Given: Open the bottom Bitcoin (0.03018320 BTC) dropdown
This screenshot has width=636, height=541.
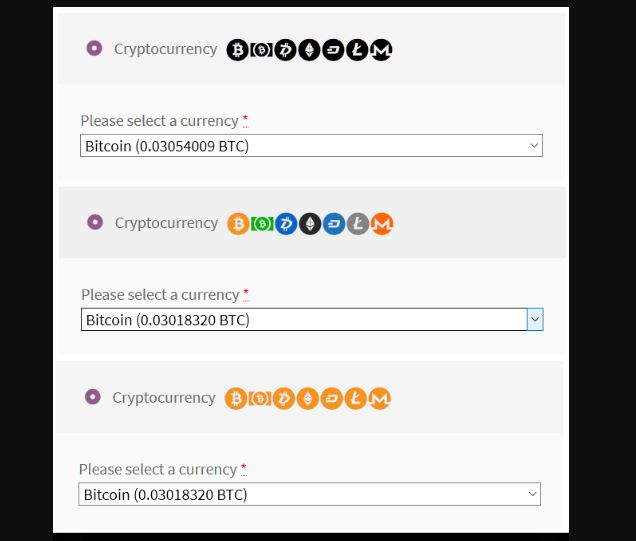Looking at the screenshot, I should tap(309, 494).
